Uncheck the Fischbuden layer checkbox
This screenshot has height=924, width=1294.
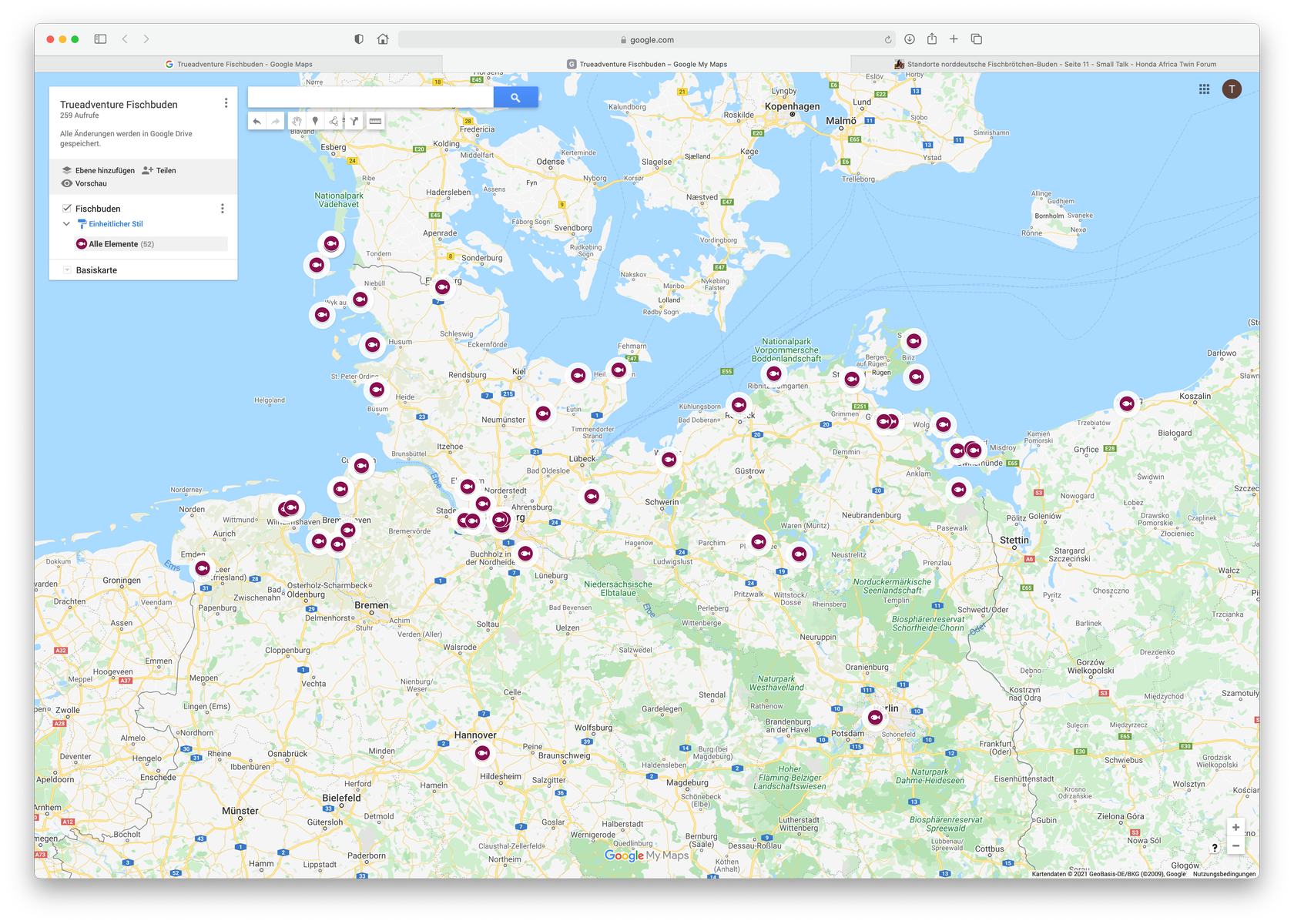[67, 209]
